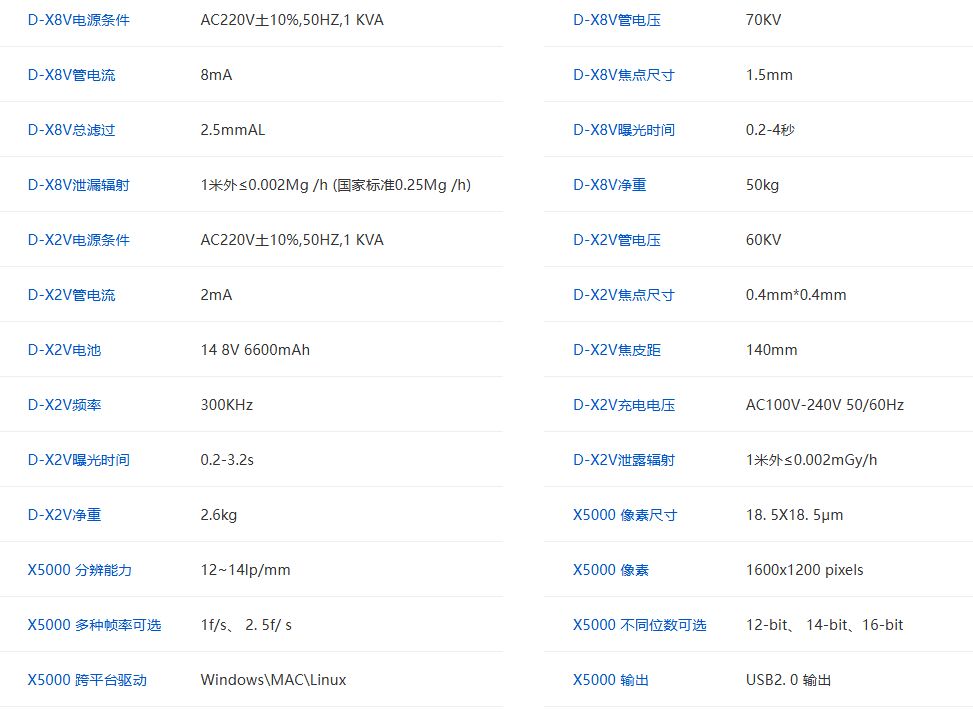Screen dimensions: 973x710
Task: Click the Windows\MAC\Linux value text
Action: (273, 680)
